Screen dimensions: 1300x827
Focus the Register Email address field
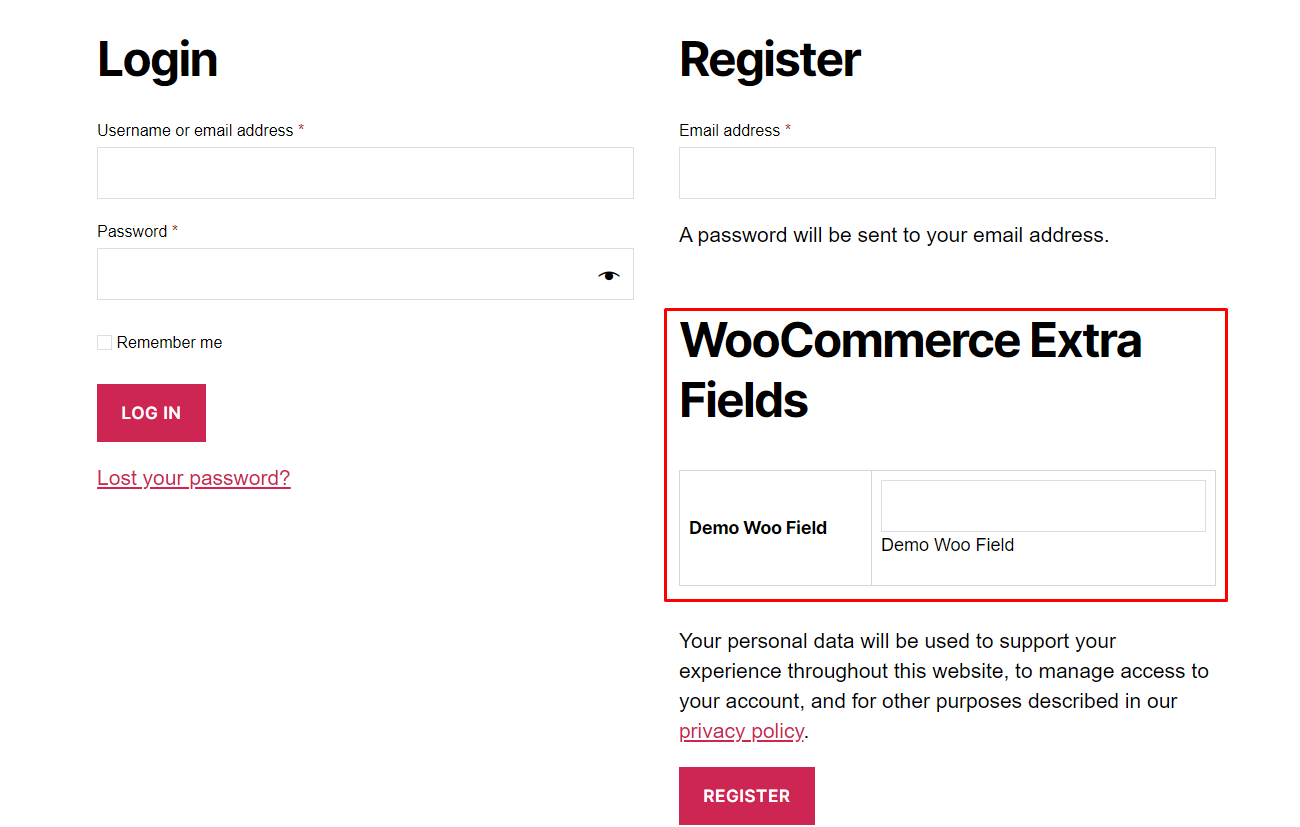pos(947,173)
